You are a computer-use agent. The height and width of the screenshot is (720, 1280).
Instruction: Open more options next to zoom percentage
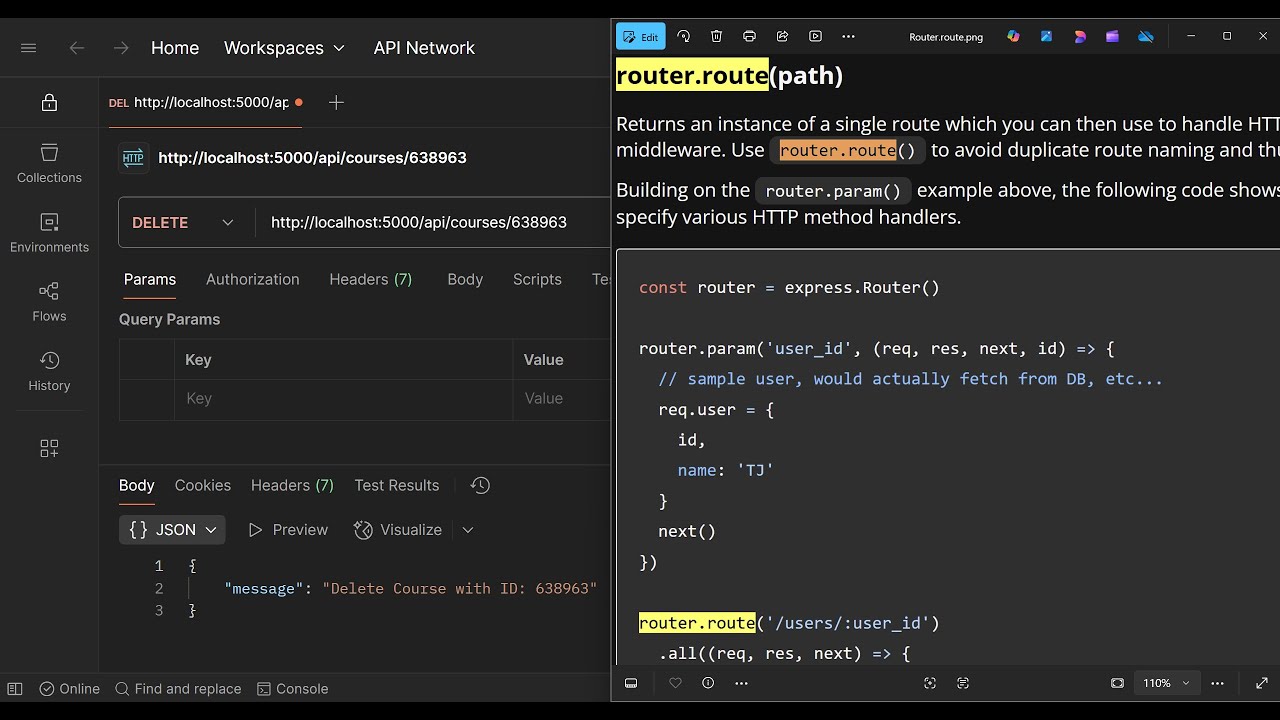coord(1217,683)
